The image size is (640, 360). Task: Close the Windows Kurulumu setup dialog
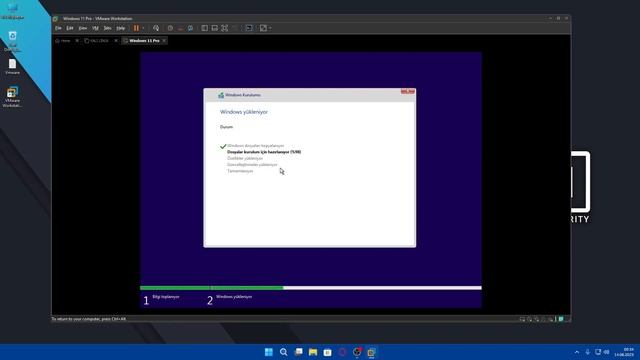pos(408,91)
